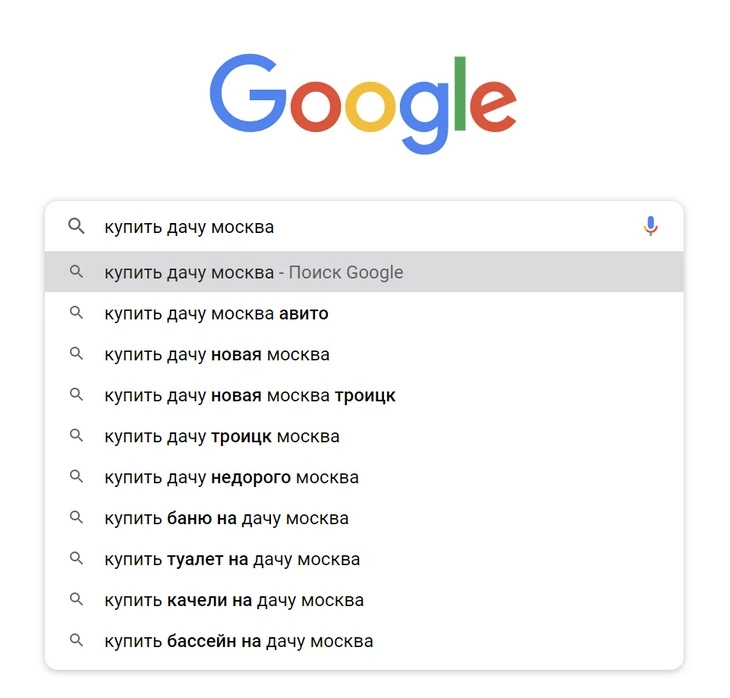Choose suggestion 'купить дачу новая москва'
Viewport: 730px width, 698px height.
click(x=364, y=354)
